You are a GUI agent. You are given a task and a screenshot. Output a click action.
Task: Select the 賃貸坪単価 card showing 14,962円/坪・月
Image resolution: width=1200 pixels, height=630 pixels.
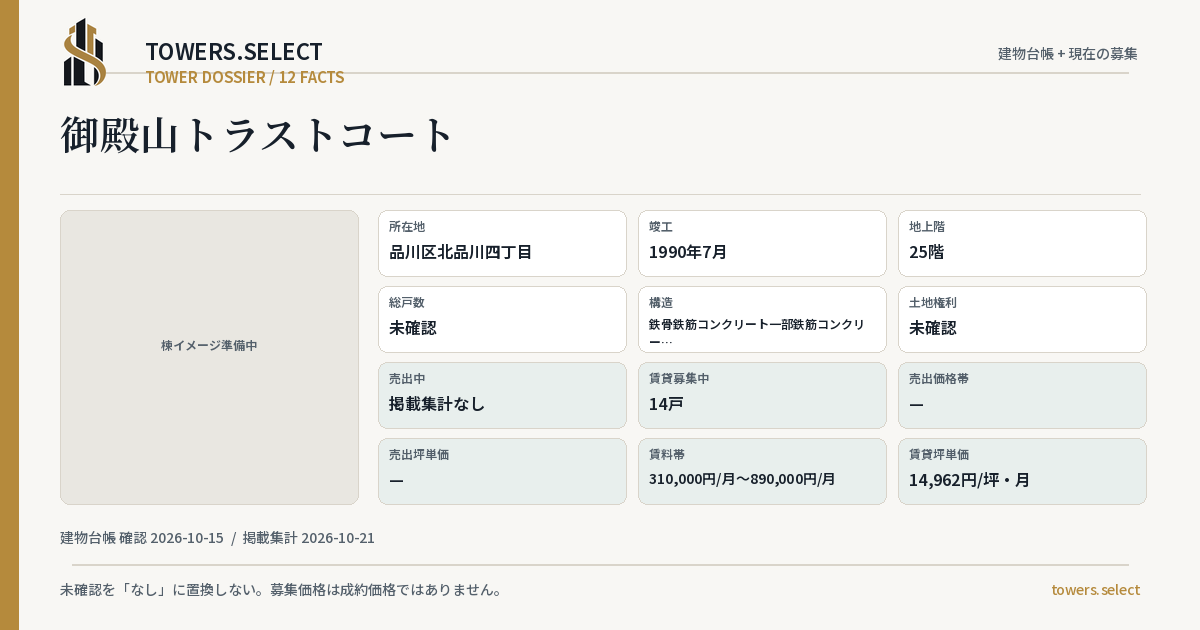coord(1022,471)
